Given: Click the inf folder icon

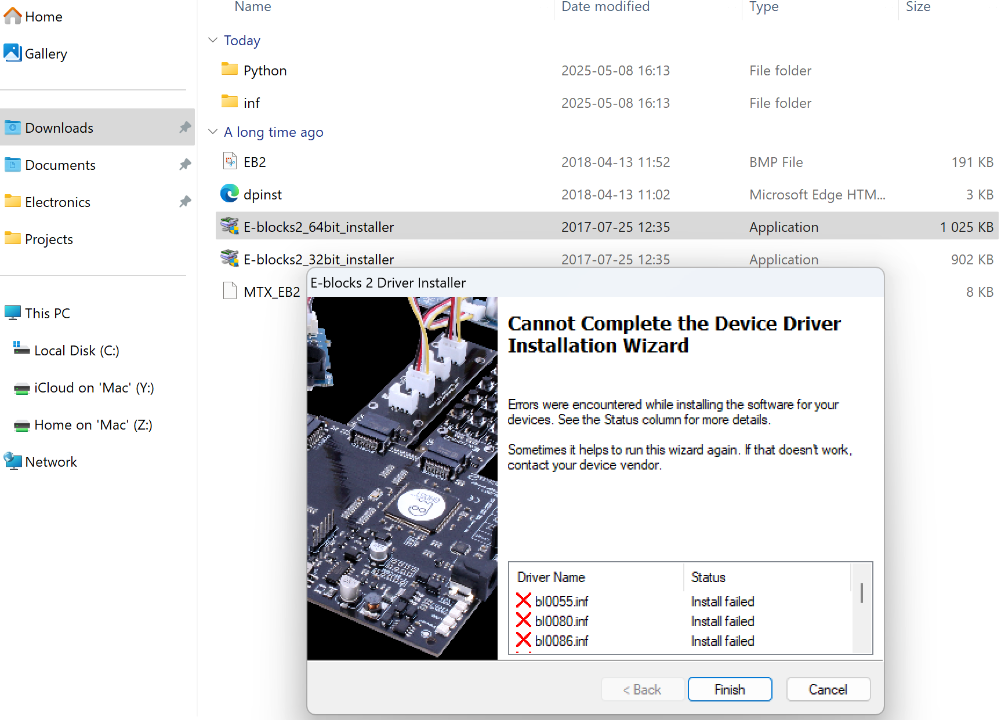Looking at the screenshot, I should (229, 101).
